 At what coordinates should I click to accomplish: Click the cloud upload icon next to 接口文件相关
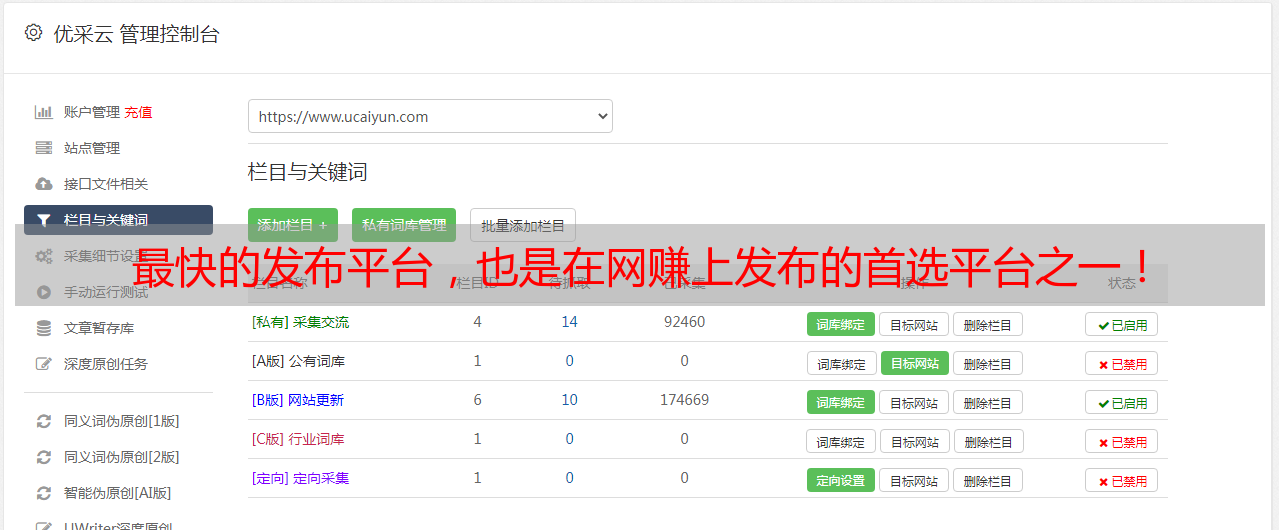(43, 184)
